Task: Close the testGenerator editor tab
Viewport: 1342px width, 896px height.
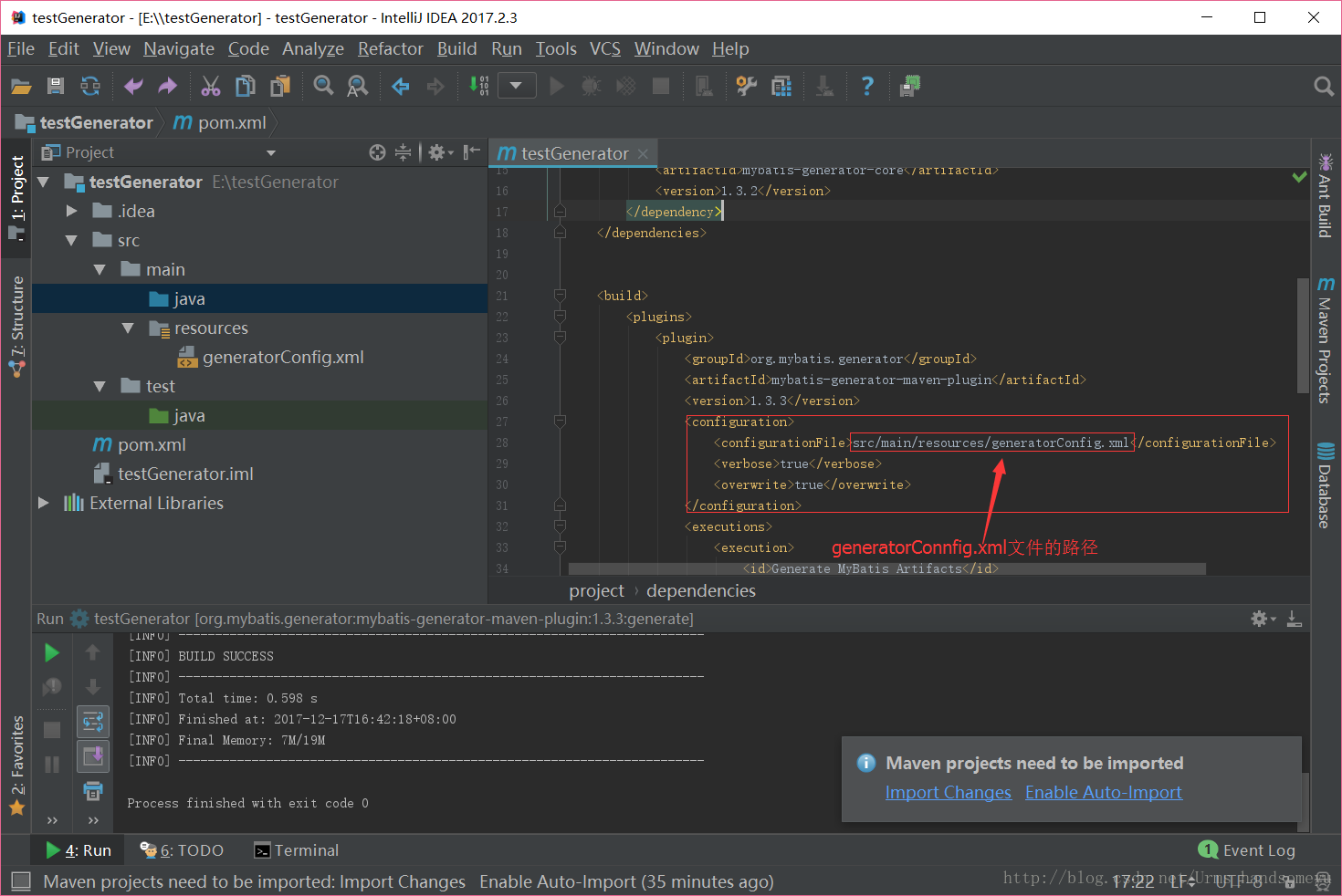Action: [644, 153]
